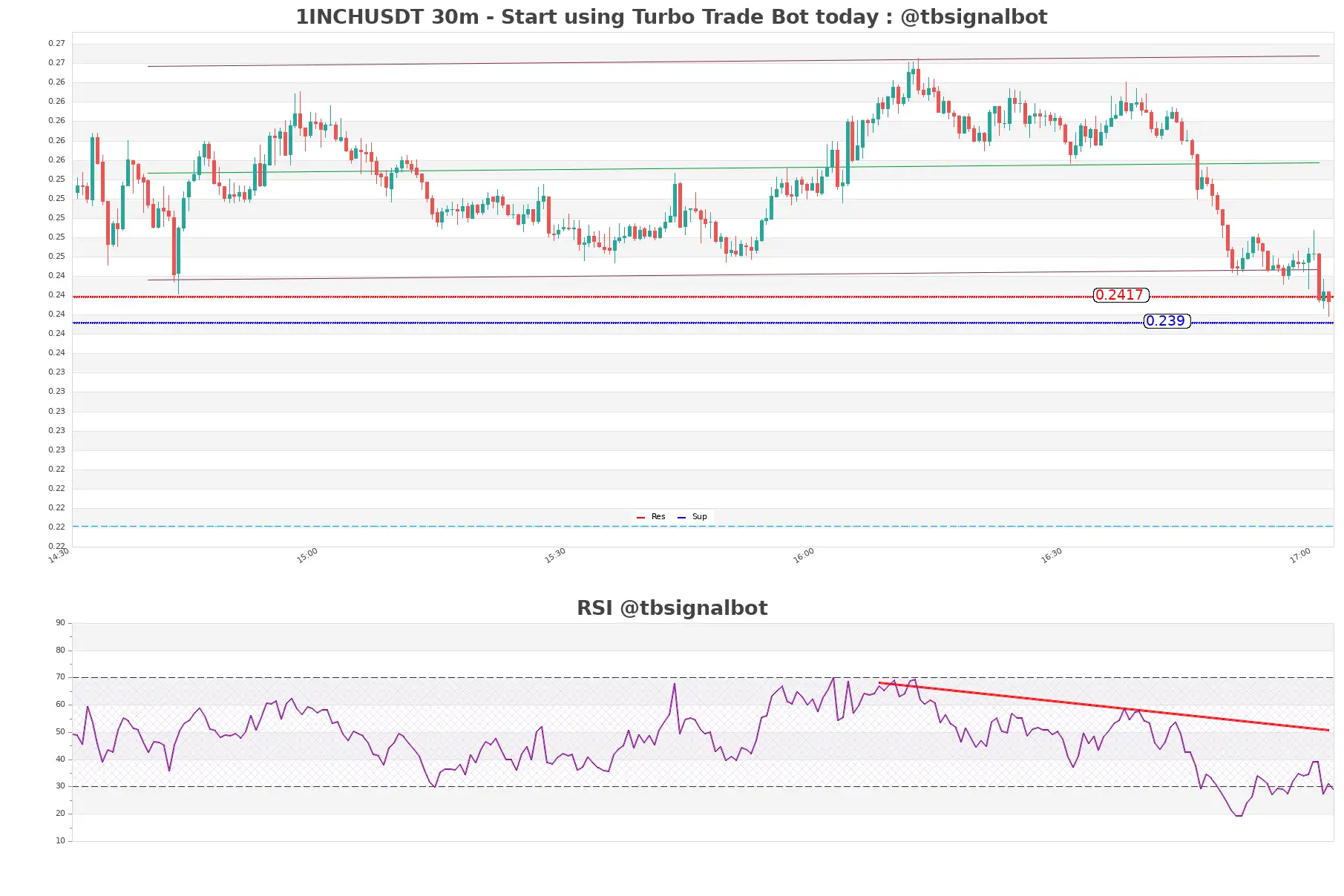Click the 15:00 time axis label
The image size is (1344, 896).
click(x=307, y=556)
